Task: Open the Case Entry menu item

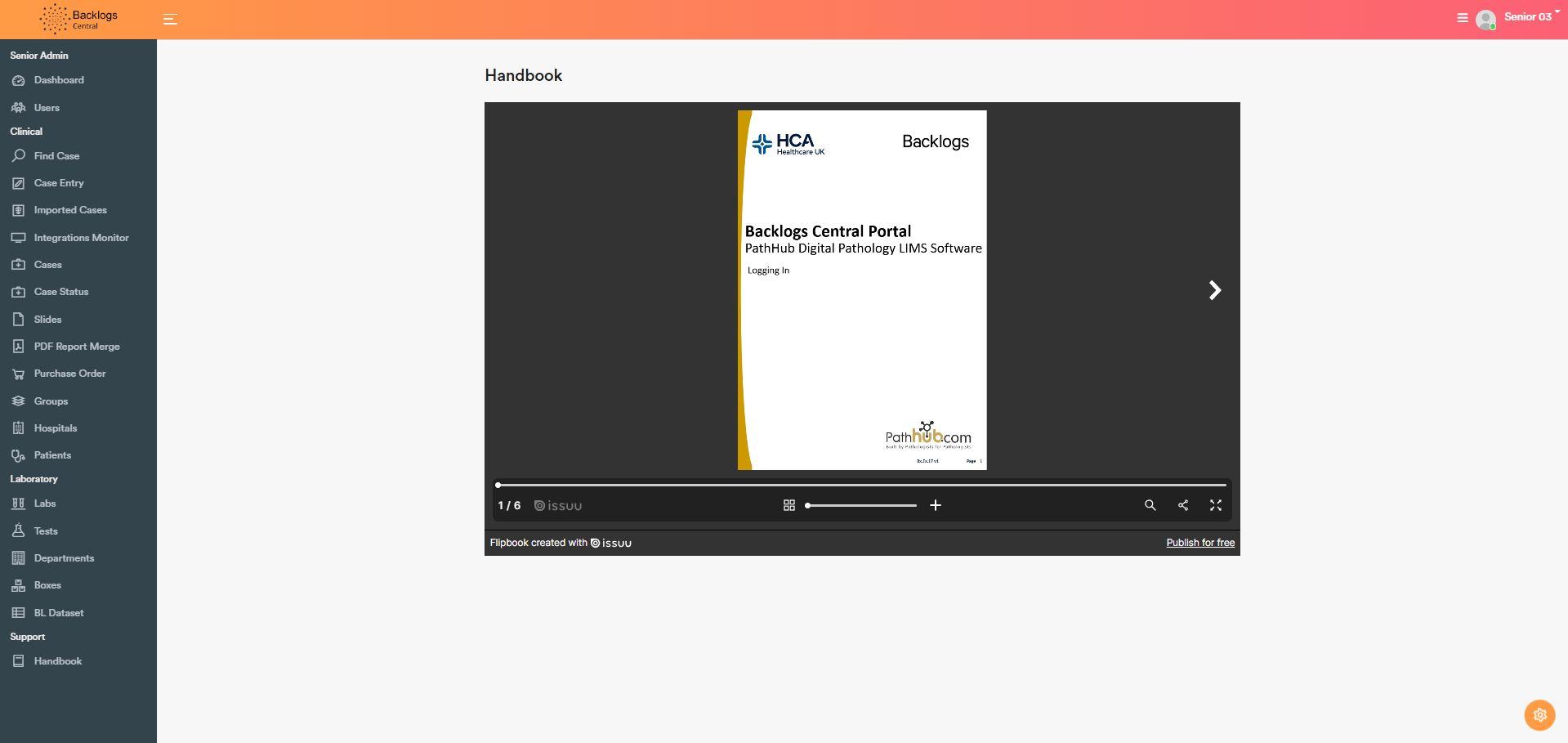Action: pos(59,183)
